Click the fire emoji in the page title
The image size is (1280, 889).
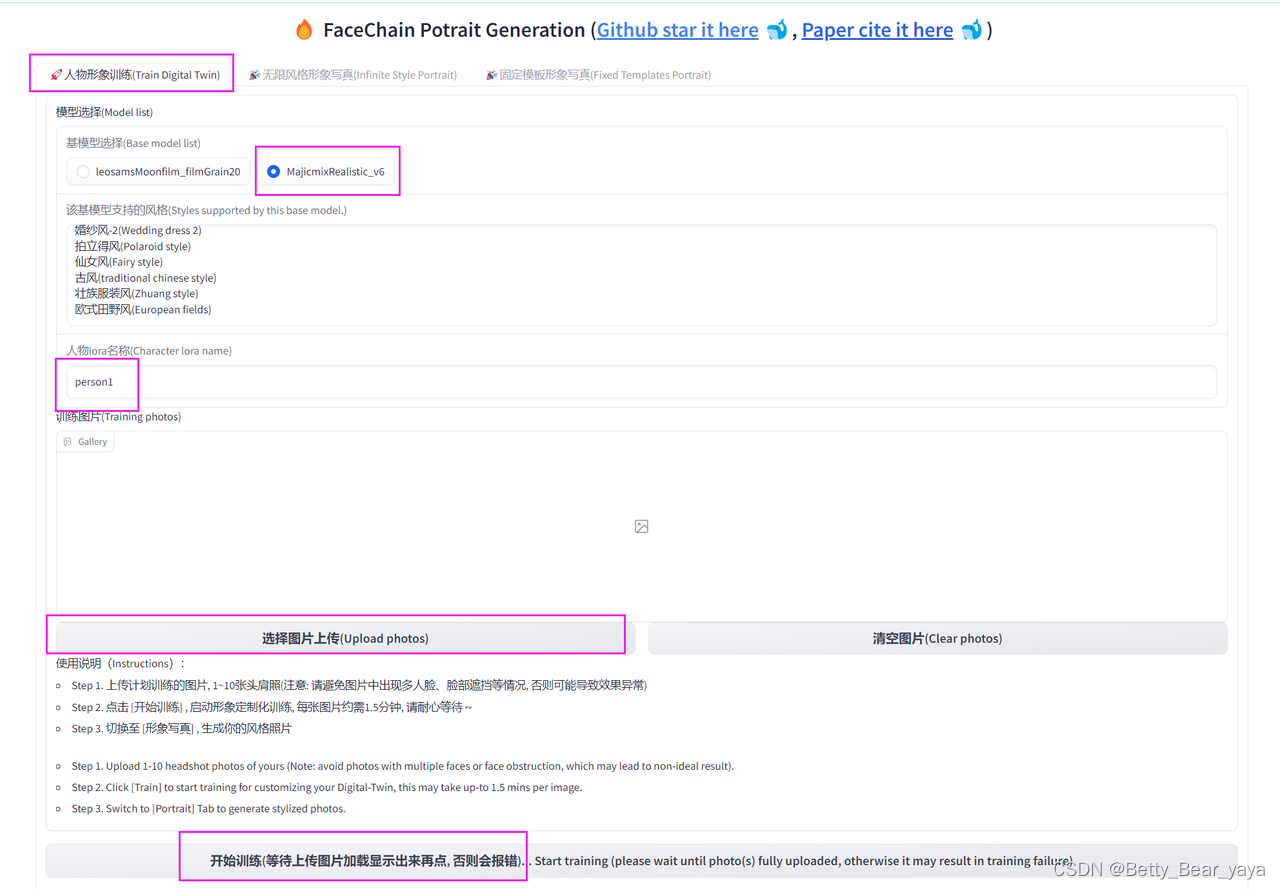303,29
